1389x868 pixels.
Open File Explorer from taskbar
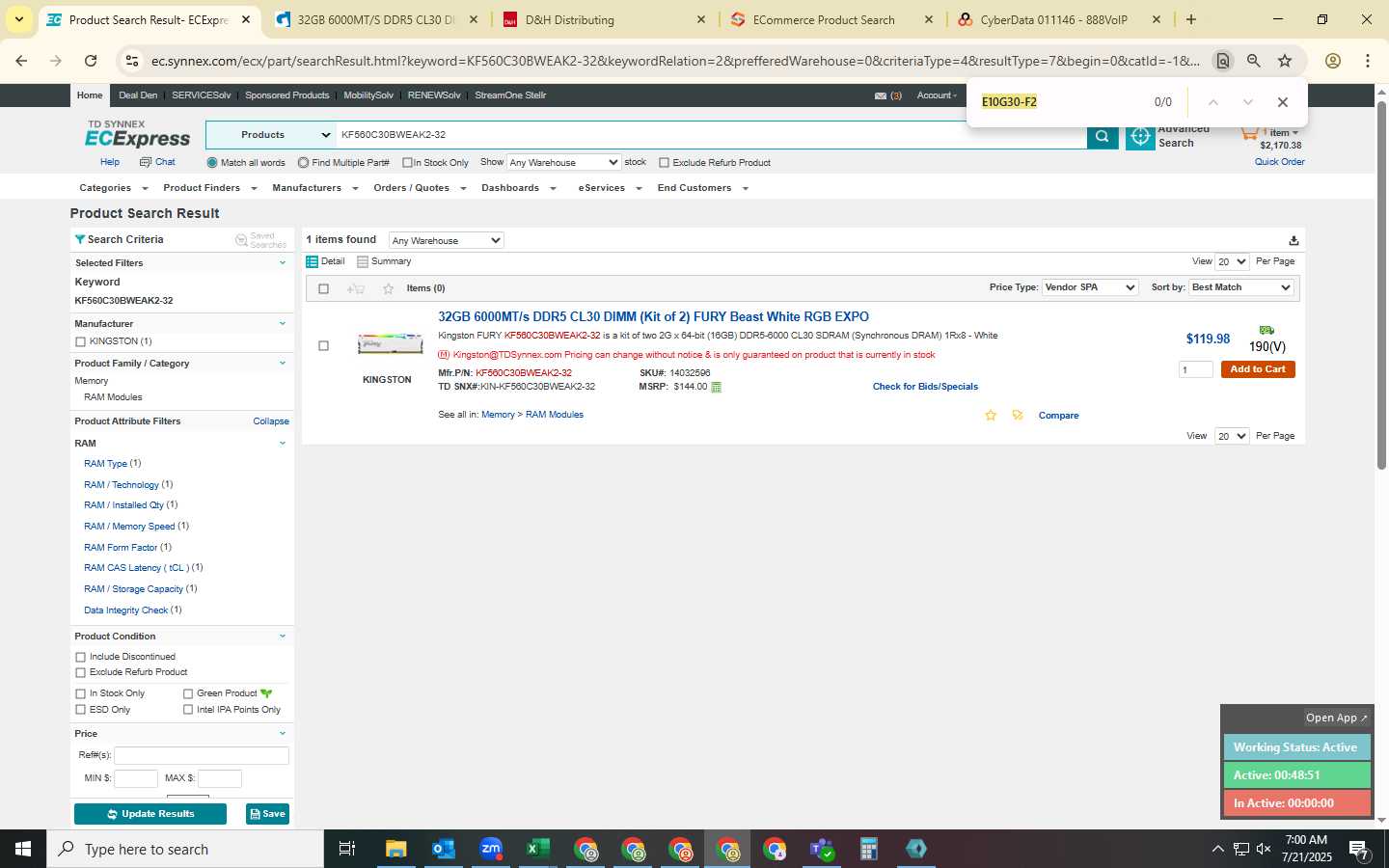[396, 849]
